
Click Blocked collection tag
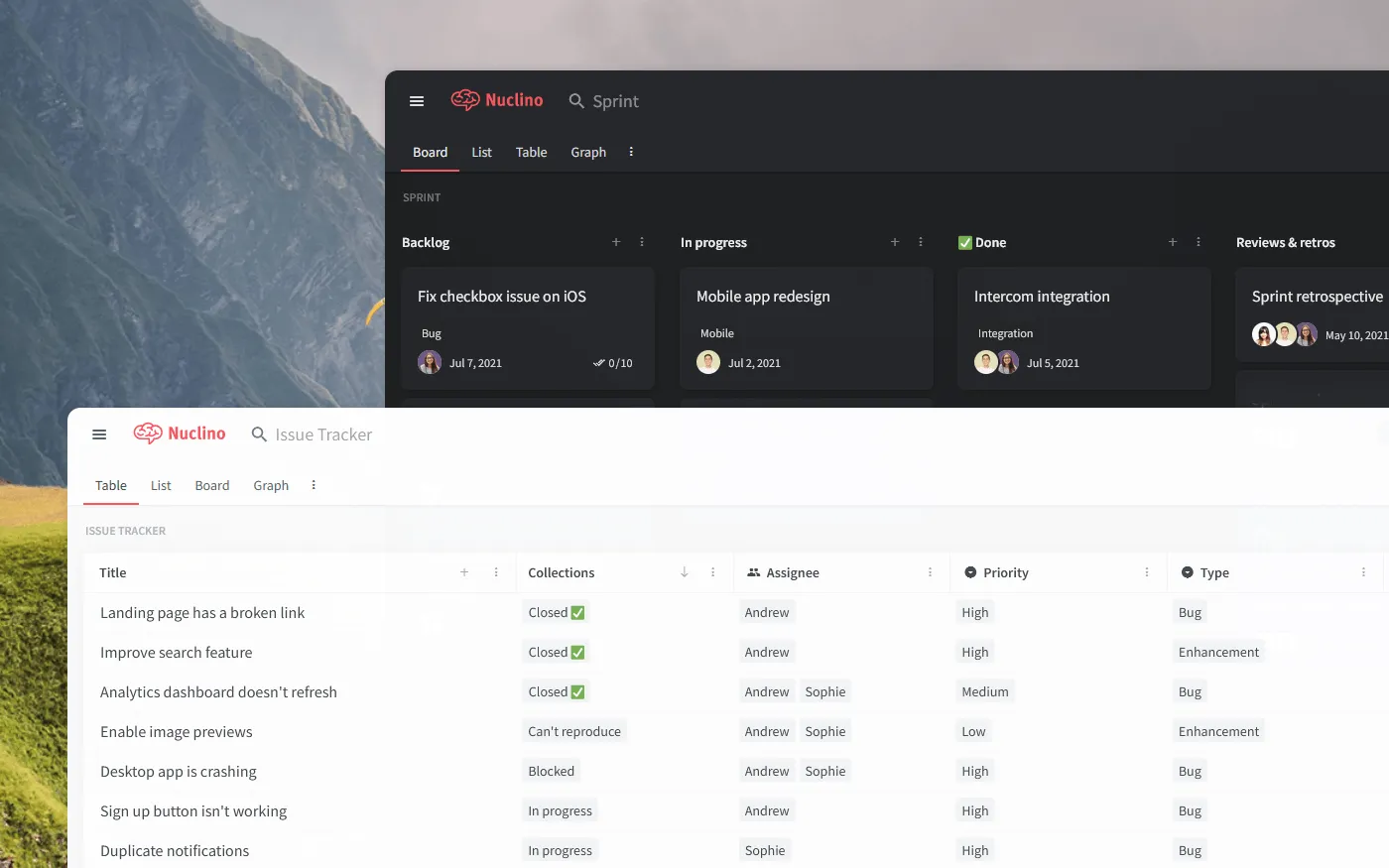552,771
